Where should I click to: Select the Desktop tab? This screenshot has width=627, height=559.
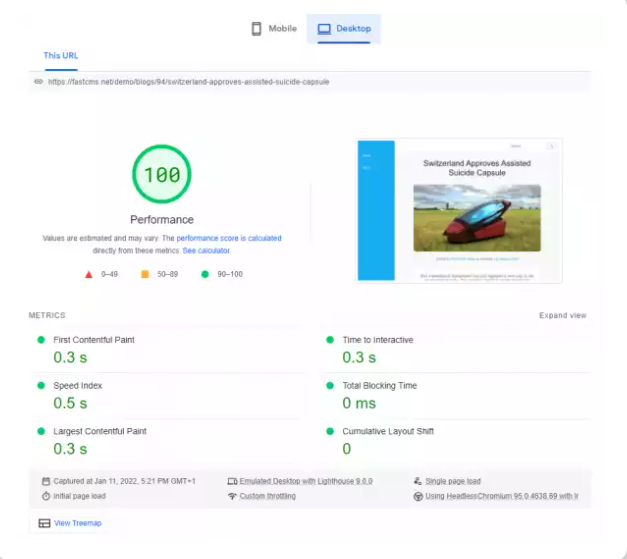[344, 29]
